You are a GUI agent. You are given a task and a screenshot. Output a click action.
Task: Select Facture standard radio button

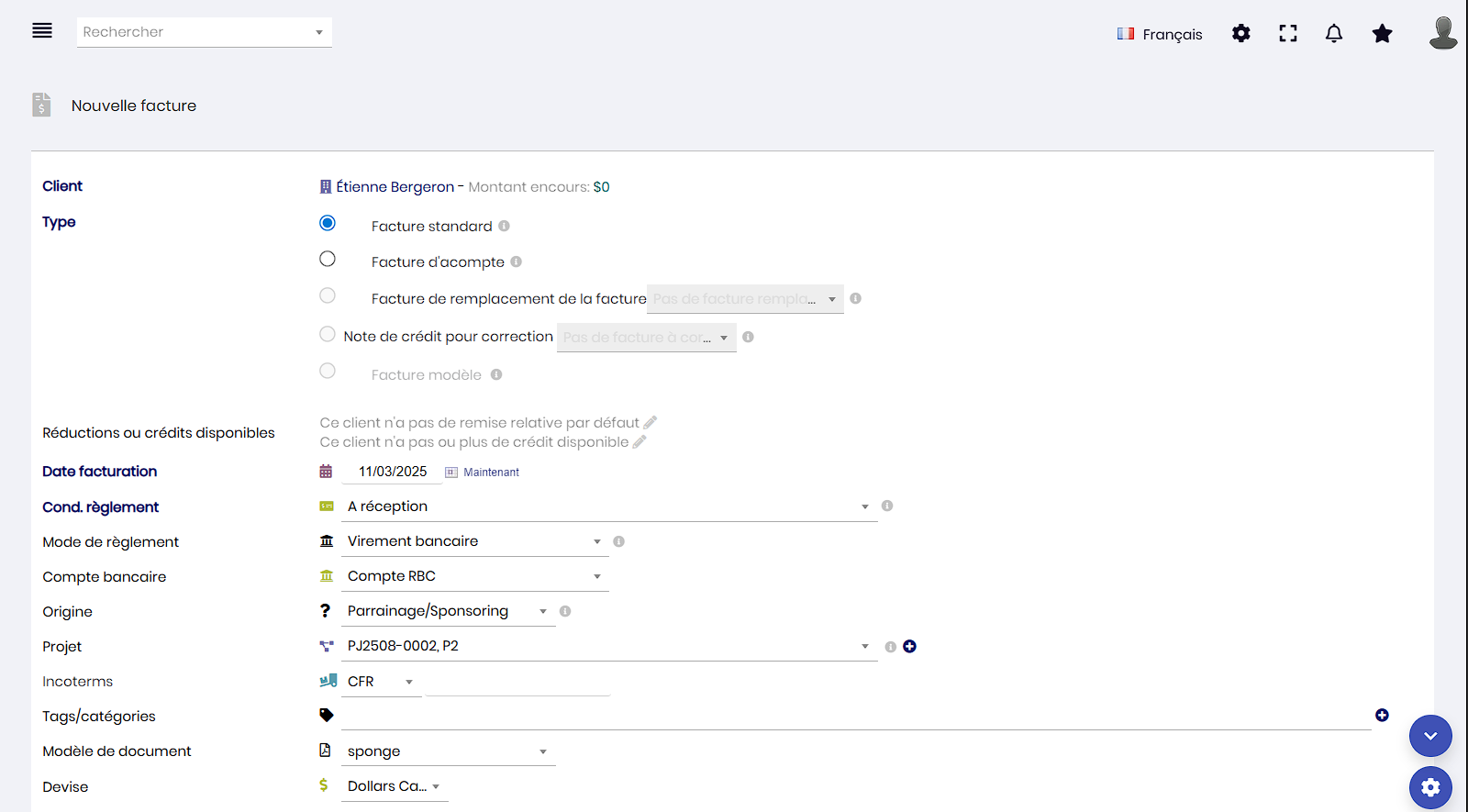328,224
